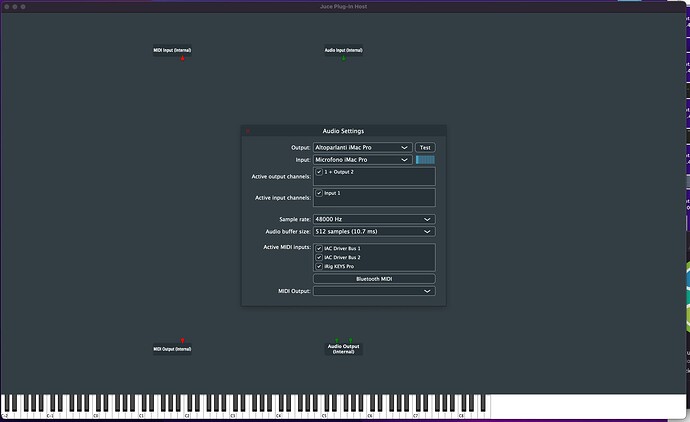Click the C5 key on piano keyboard
The image size is (690, 422).
(326, 415)
